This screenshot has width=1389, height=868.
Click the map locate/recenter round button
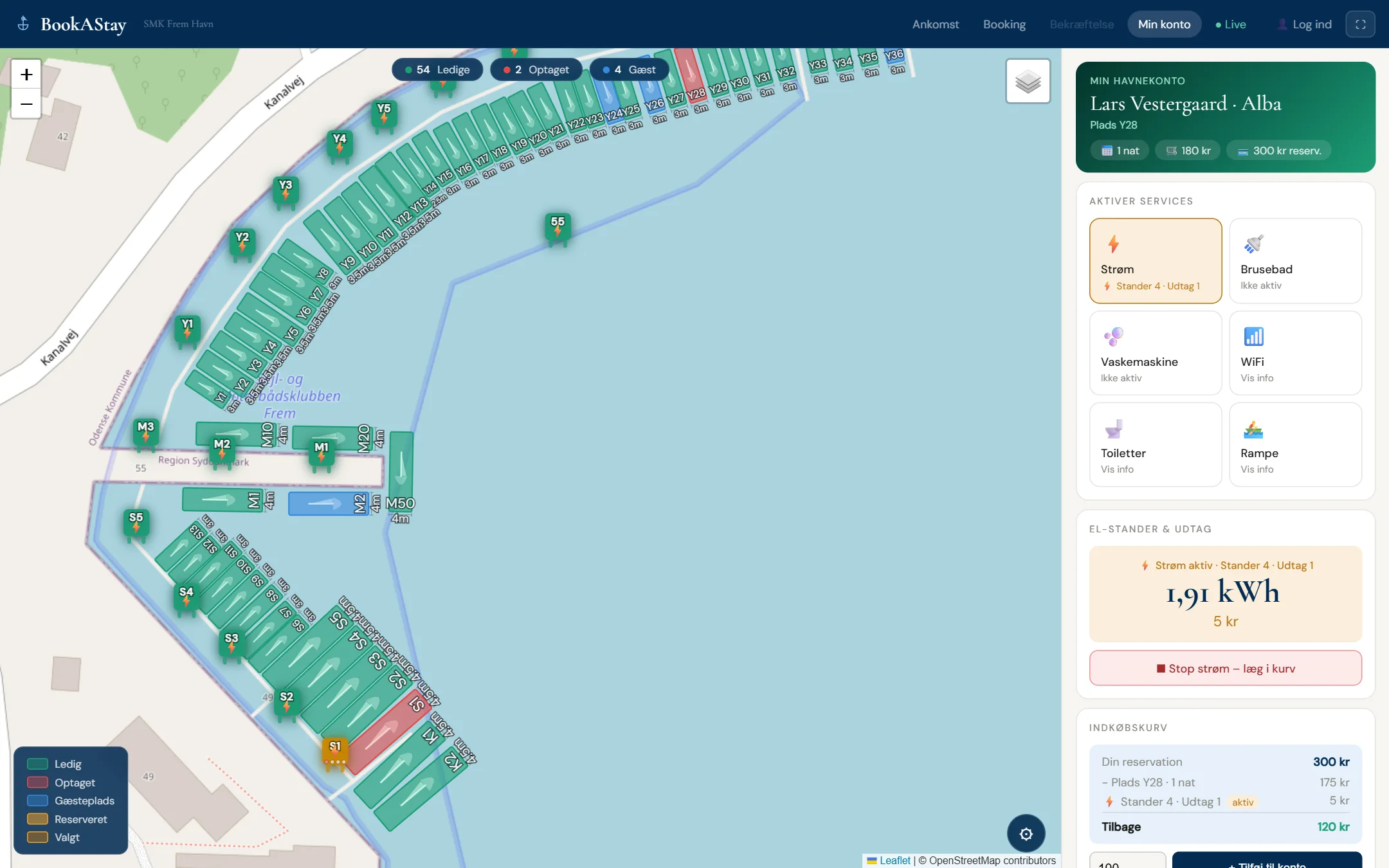1026,833
